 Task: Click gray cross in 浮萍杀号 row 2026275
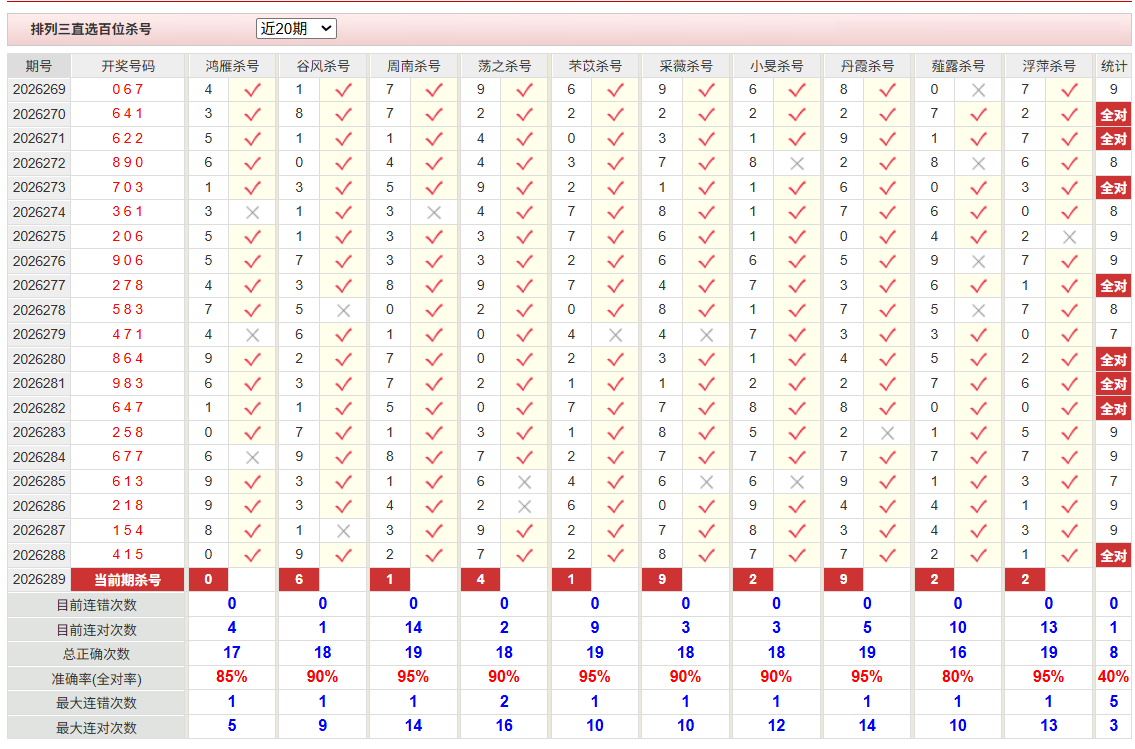pos(1069,237)
